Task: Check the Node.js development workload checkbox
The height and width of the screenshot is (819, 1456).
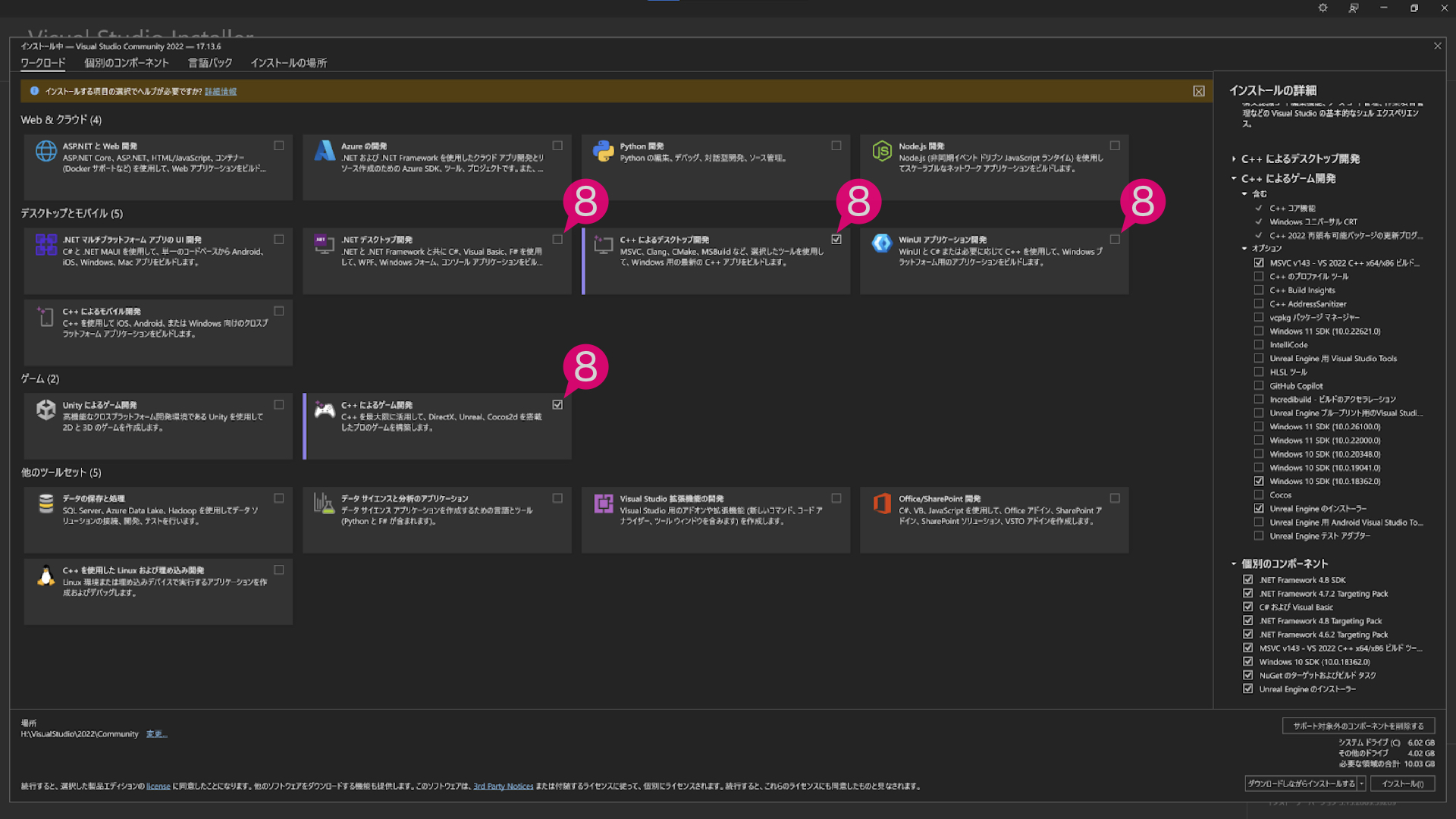Action: click(1115, 146)
